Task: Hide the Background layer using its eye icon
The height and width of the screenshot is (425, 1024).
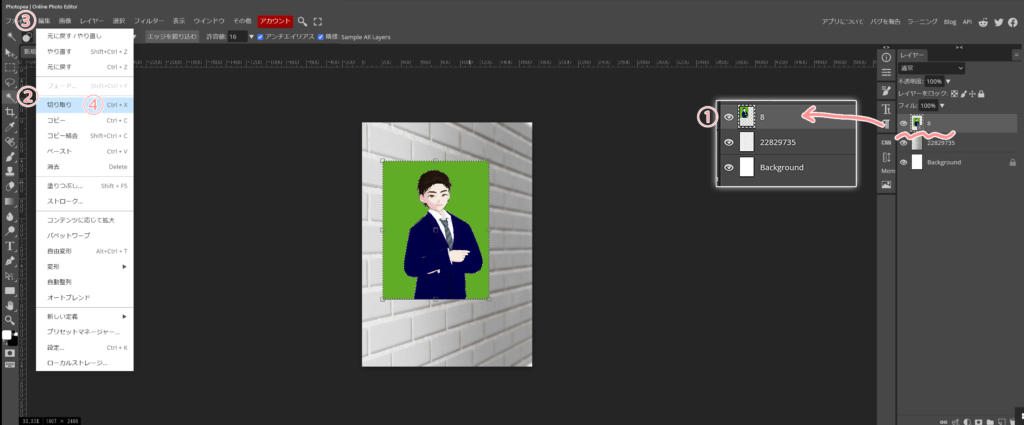Action: pyautogui.click(x=904, y=162)
